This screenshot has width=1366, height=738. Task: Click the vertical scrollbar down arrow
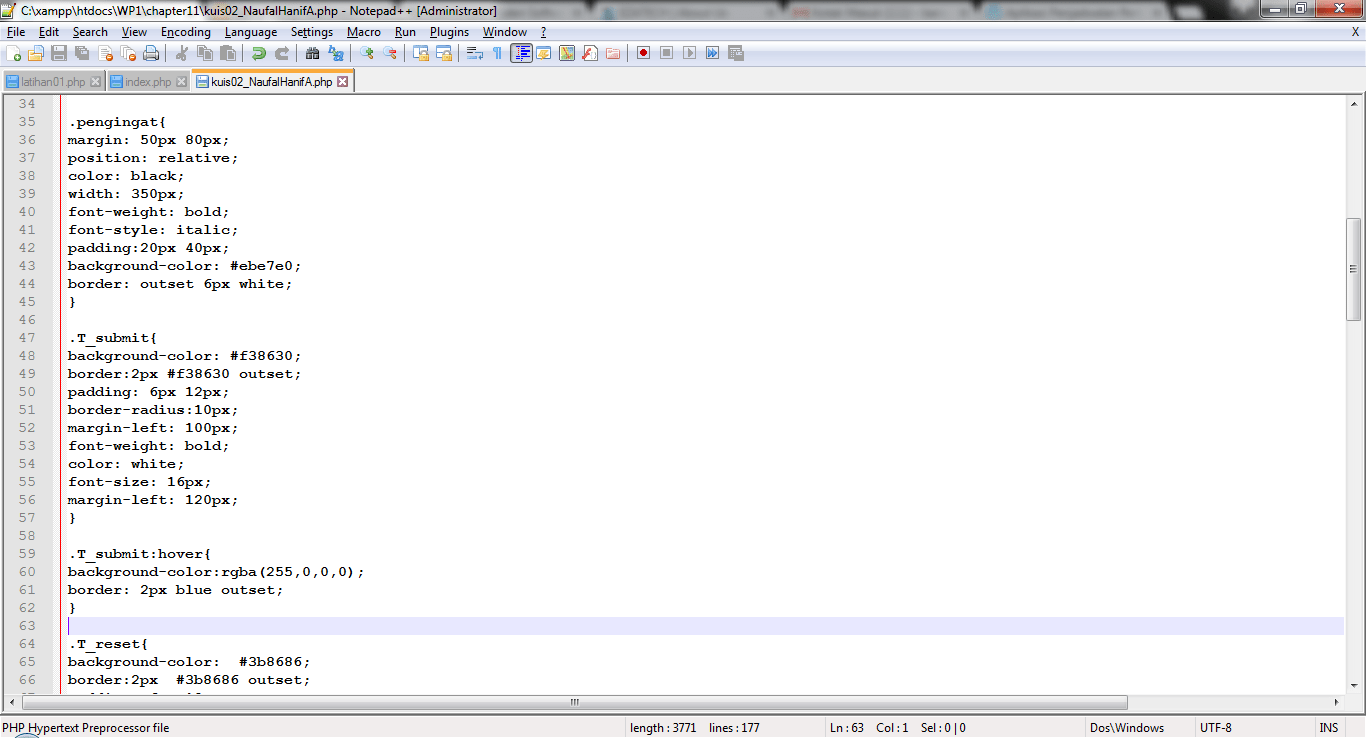1354,686
